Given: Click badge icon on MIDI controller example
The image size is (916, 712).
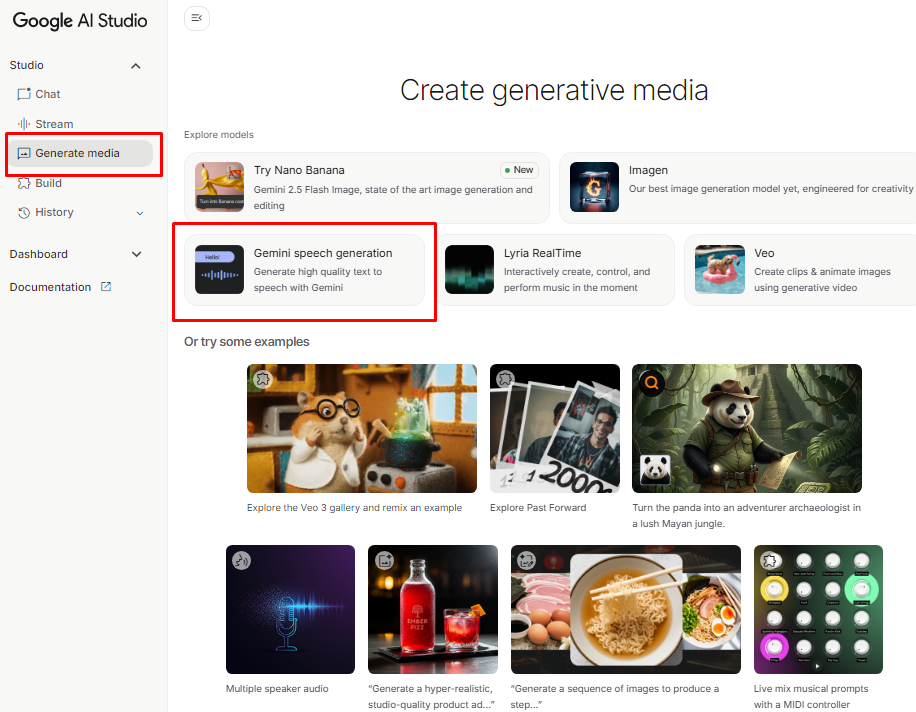Looking at the screenshot, I should 770,561.
